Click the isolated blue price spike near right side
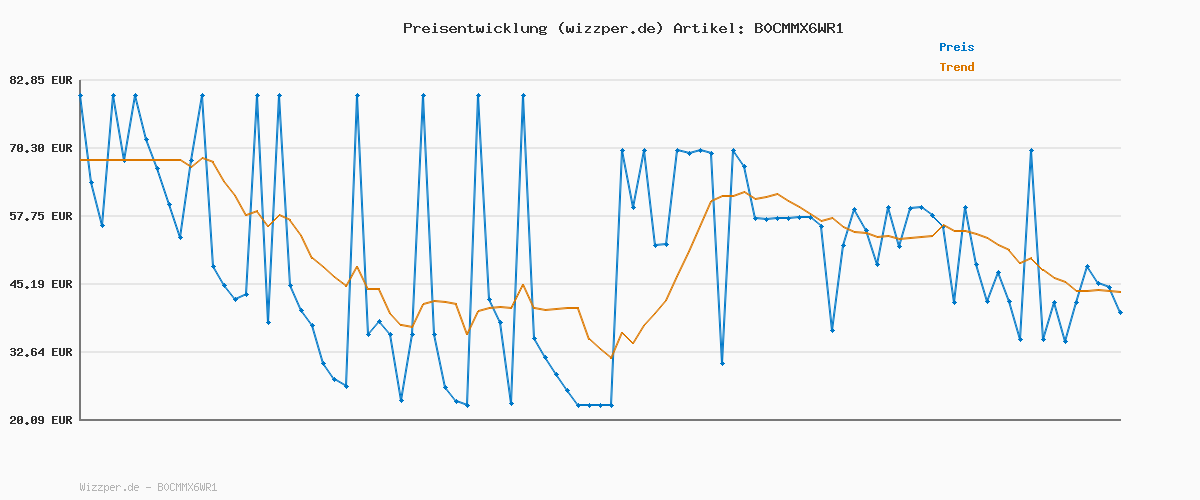1200x500 pixels. tap(1031, 150)
